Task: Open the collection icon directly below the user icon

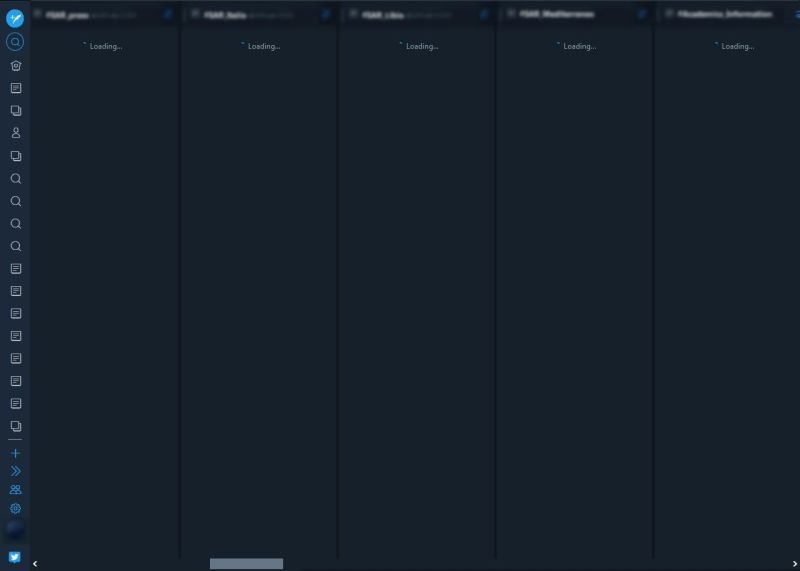Action: [x=16, y=156]
